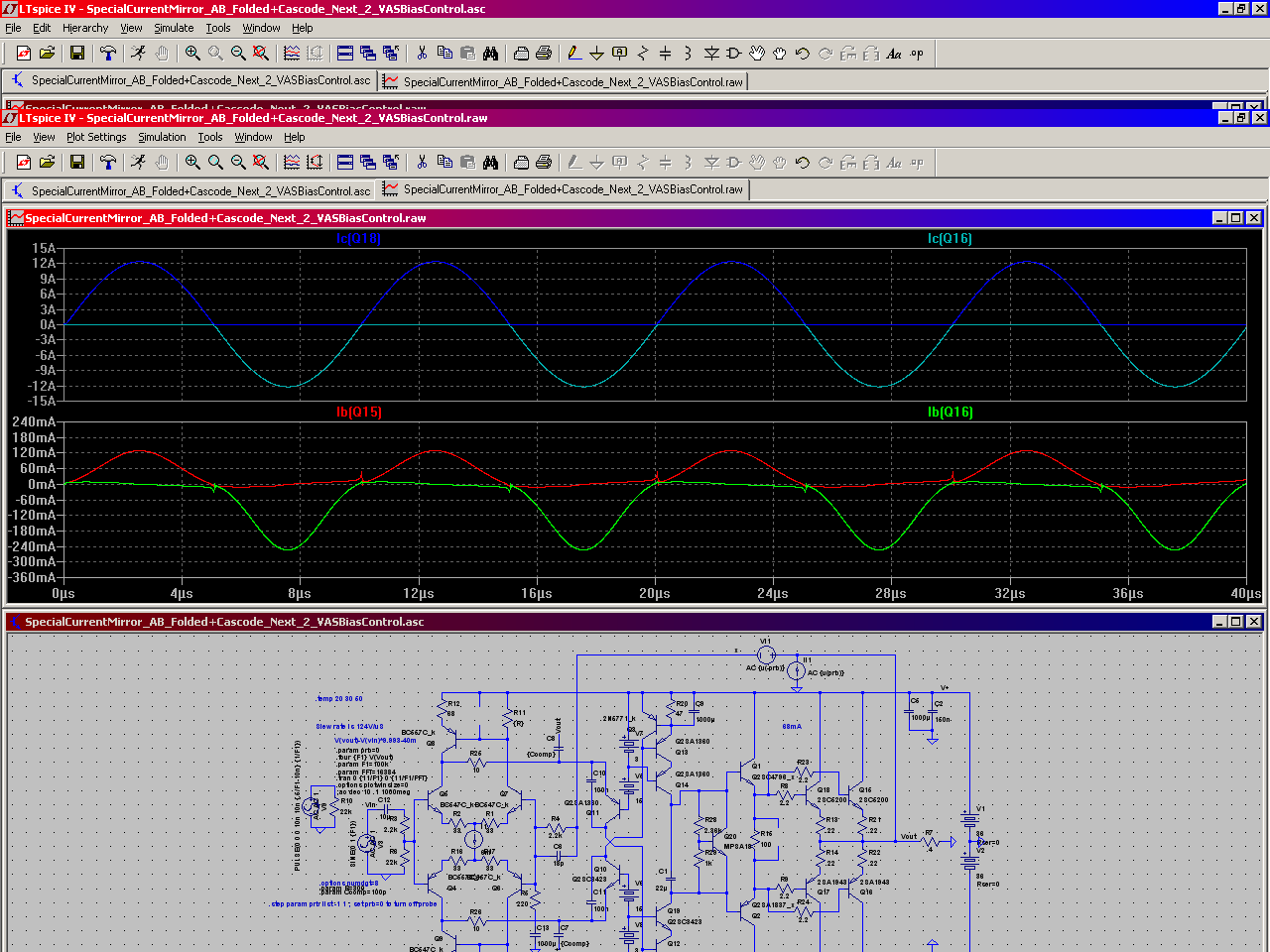
Task: Maximize the schematic .asc sub-window
Action: (1236, 622)
